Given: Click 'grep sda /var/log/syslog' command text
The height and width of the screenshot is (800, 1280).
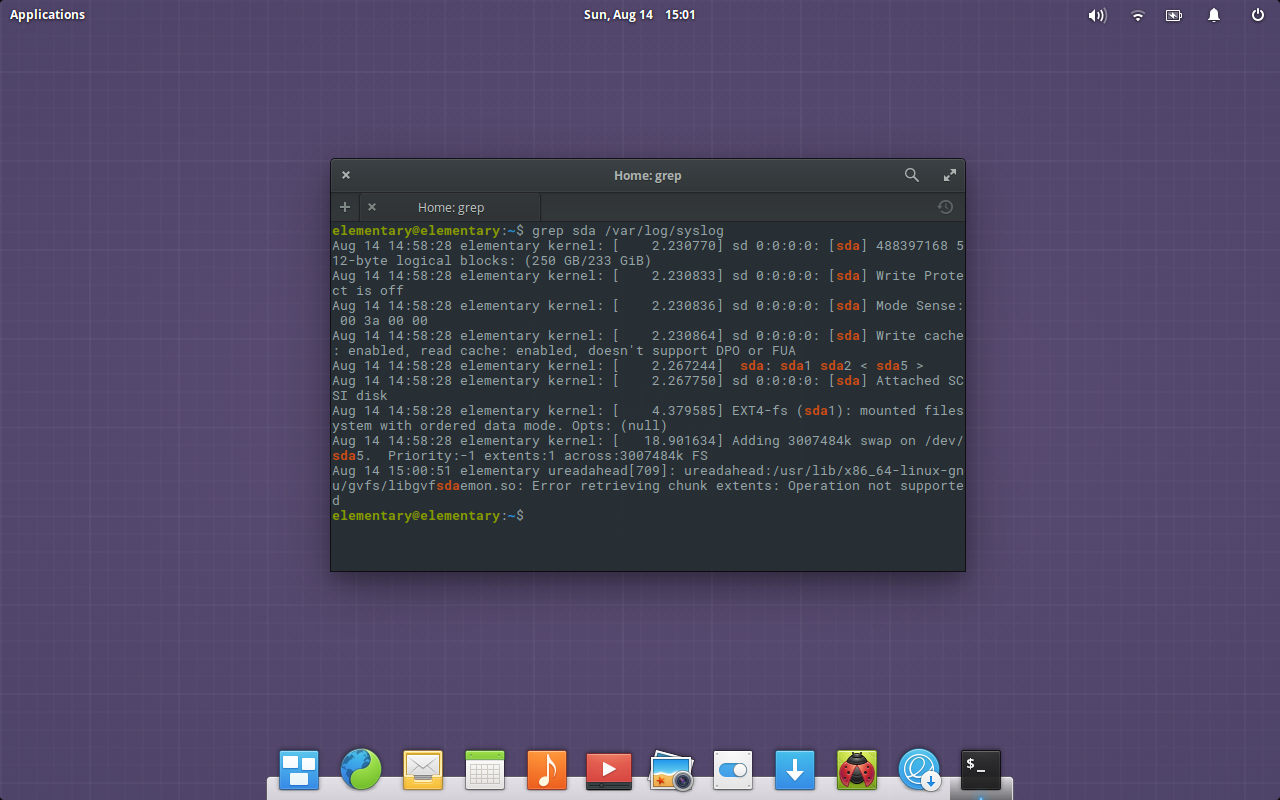Looking at the screenshot, I should [628, 231].
